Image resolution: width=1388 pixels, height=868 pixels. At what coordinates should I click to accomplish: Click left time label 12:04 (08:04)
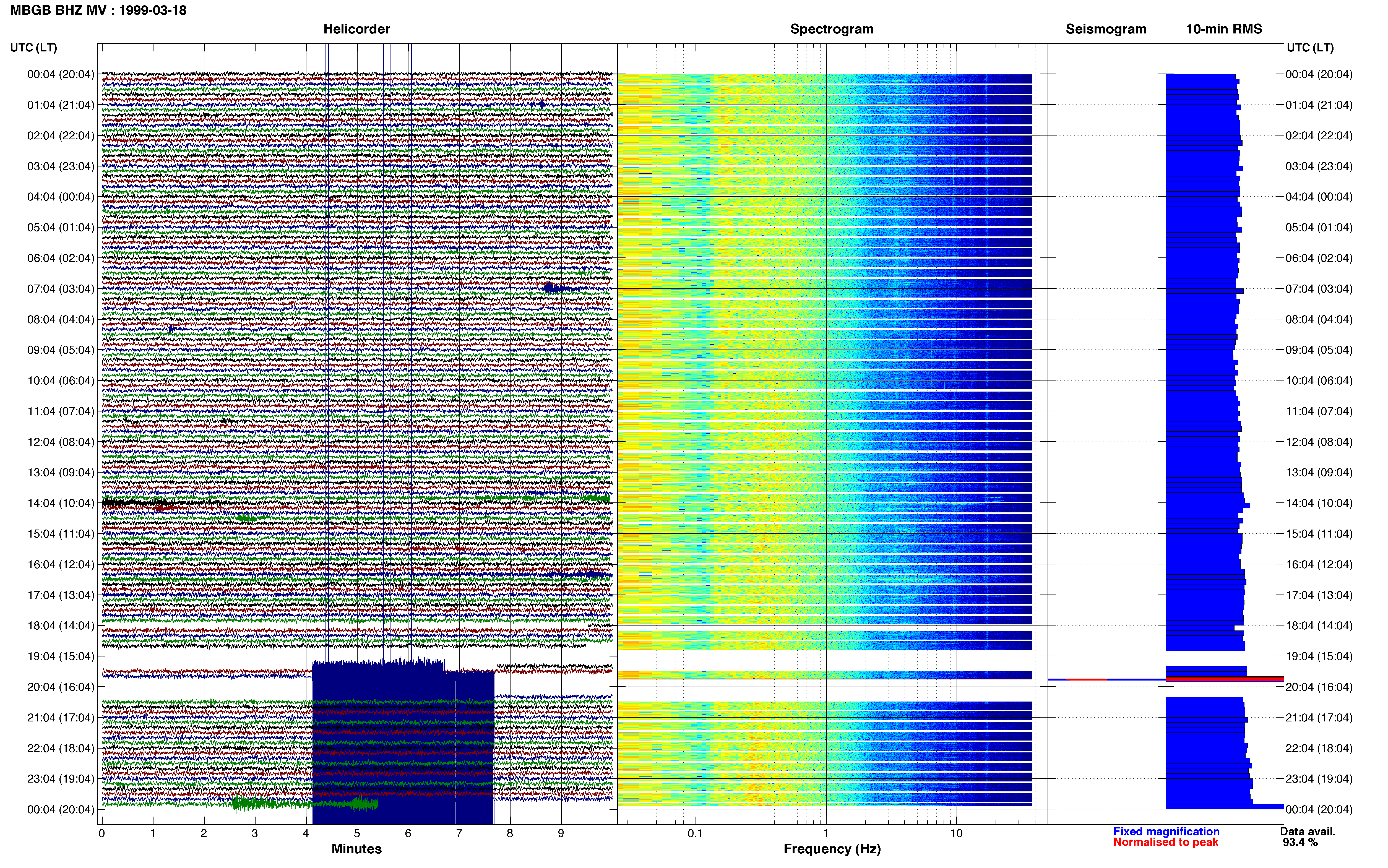click(x=61, y=442)
